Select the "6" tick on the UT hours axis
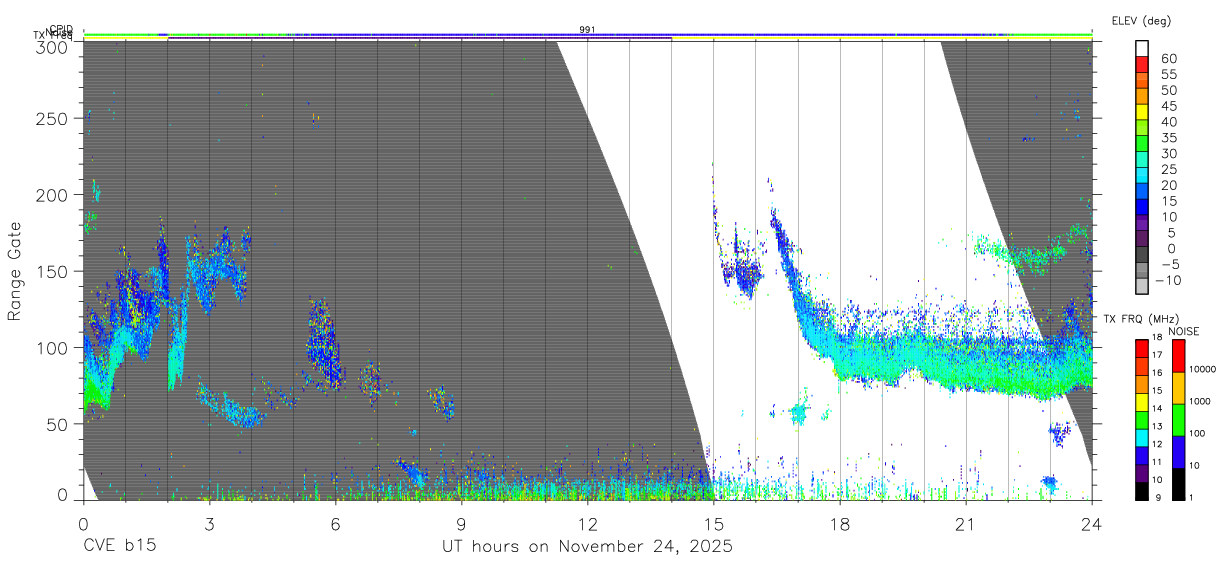1228x567 pixels. pos(335,523)
